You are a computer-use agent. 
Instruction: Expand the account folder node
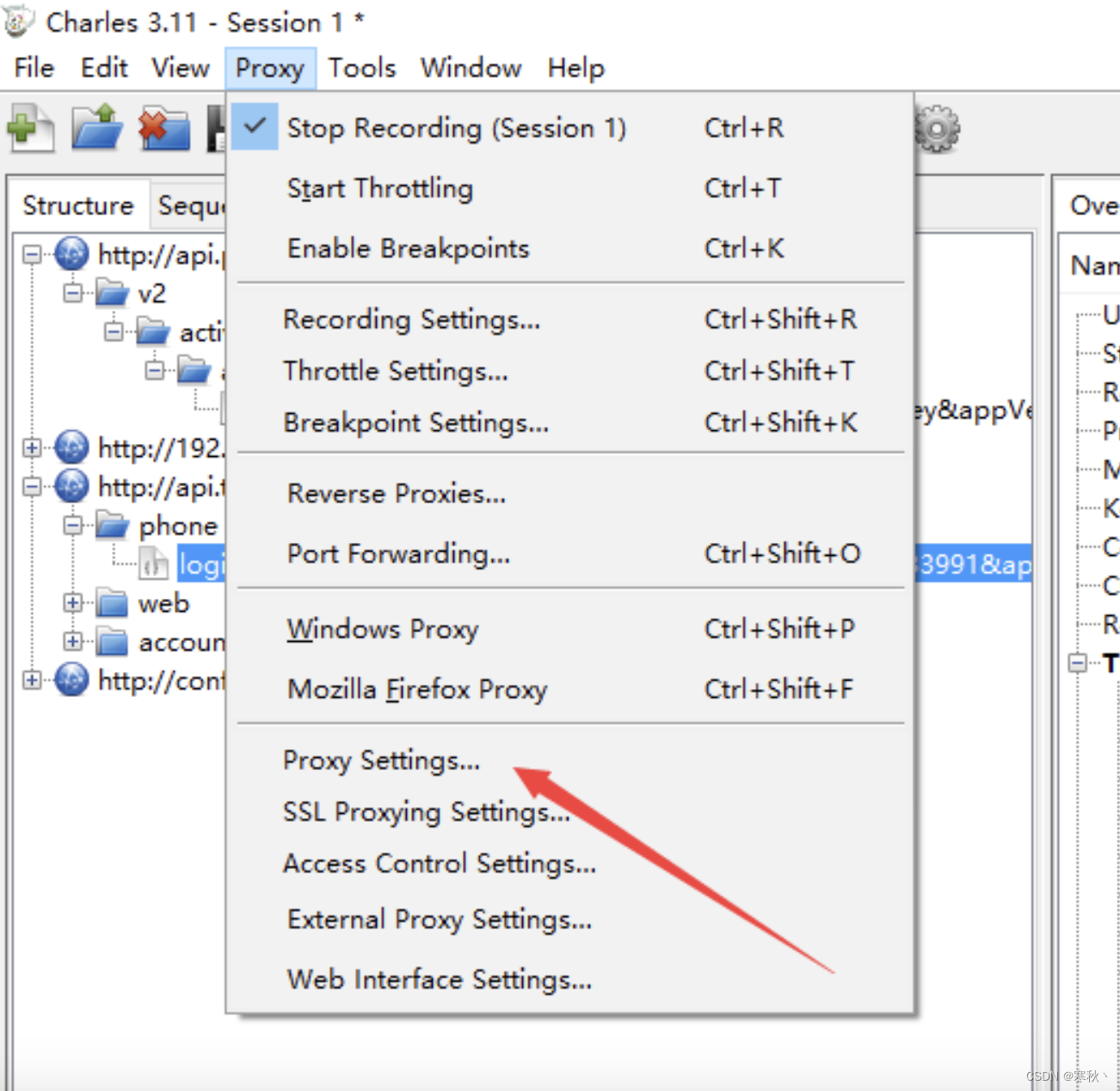coord(73,641)
